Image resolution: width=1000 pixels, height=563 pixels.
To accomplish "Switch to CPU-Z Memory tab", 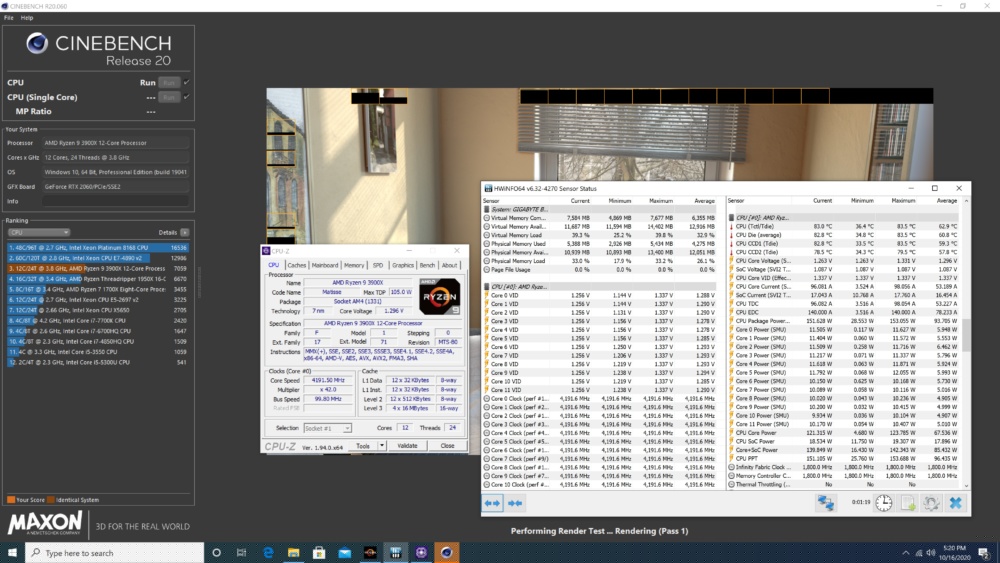I will pos(354,265).
